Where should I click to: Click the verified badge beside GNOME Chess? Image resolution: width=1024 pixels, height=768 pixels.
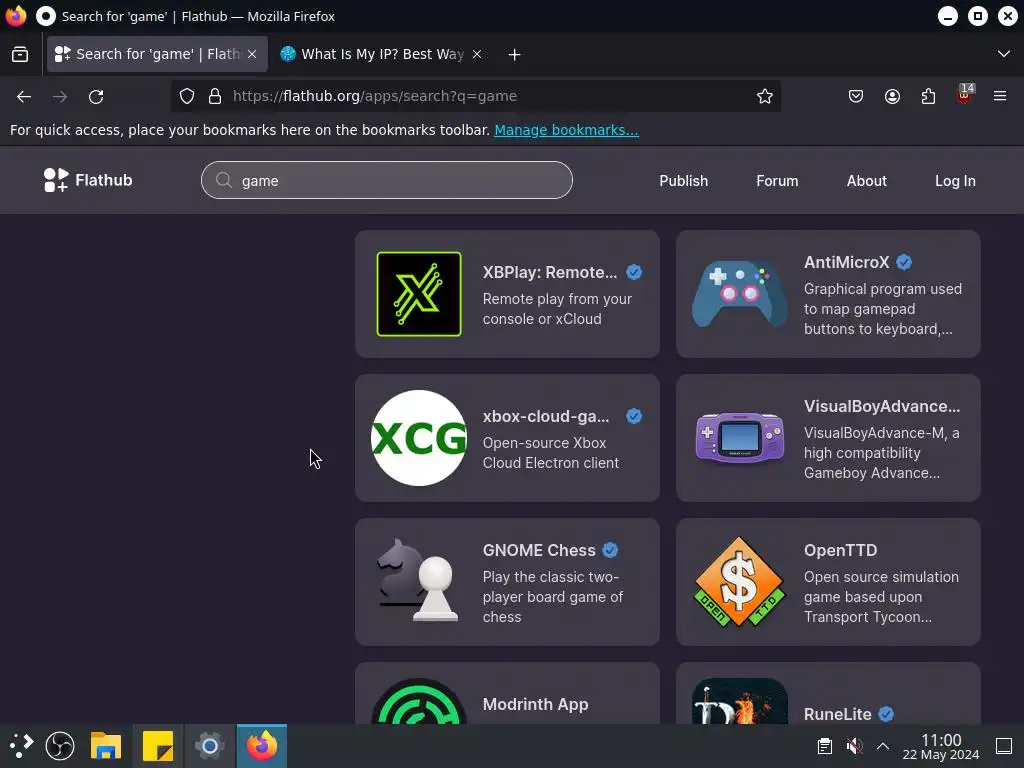click(610, 551)
